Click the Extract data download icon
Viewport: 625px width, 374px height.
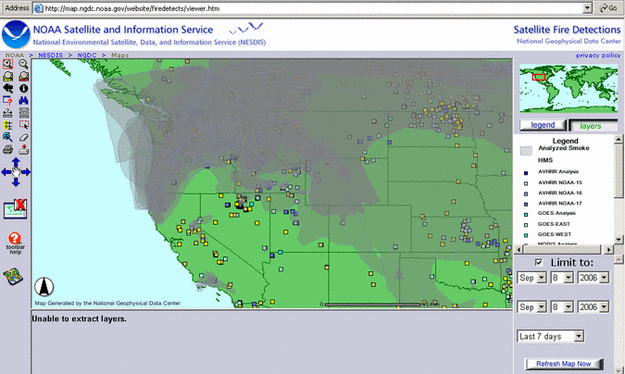pyautogui.click(x=24, y=150)
